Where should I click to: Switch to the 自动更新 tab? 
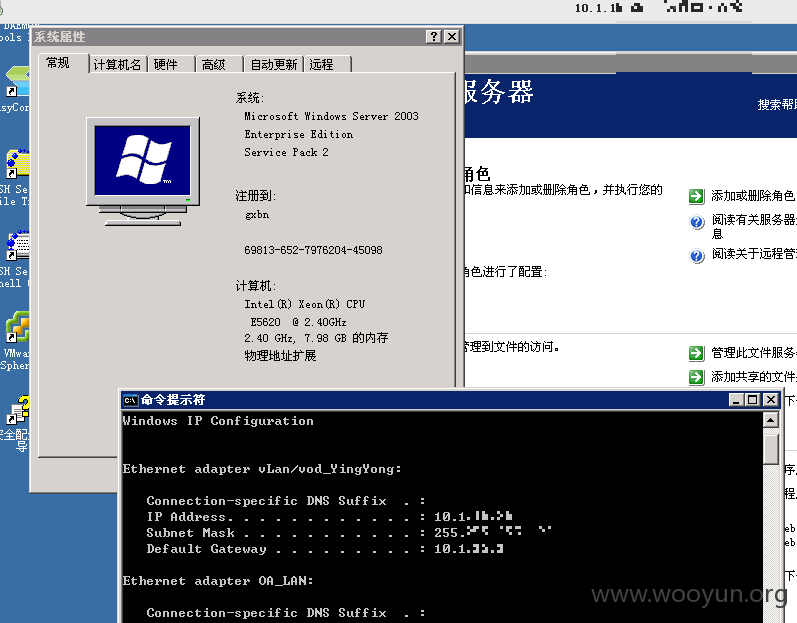[x=274, y=65]
